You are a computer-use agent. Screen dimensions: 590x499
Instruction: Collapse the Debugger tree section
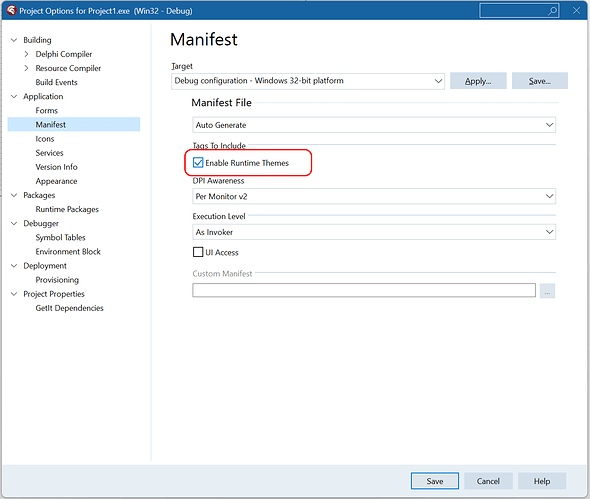click(x=14, y=224)
